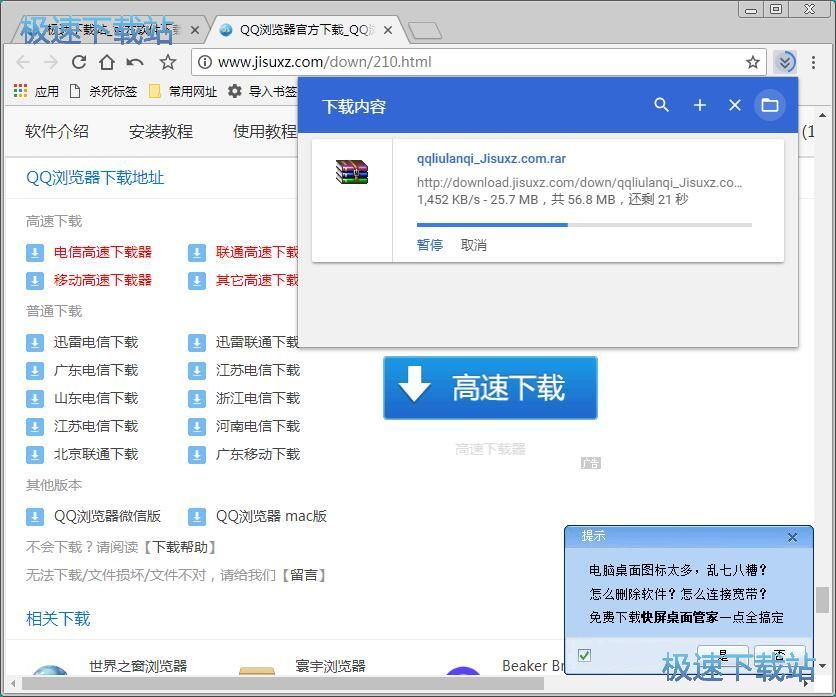The image size is (836, 697).
Task: Switch to the first 极速下载站 tab
Action: tap(107, 30)
